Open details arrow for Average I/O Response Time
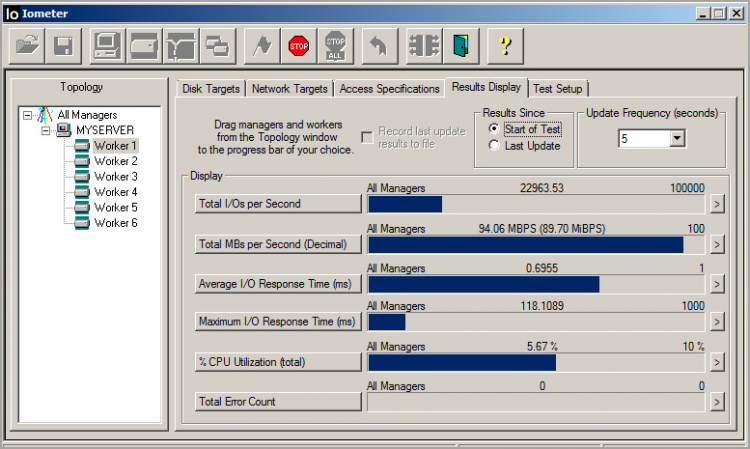Viewport: 750px width, 449px height. pyautogui.click(x=717, y=285)
